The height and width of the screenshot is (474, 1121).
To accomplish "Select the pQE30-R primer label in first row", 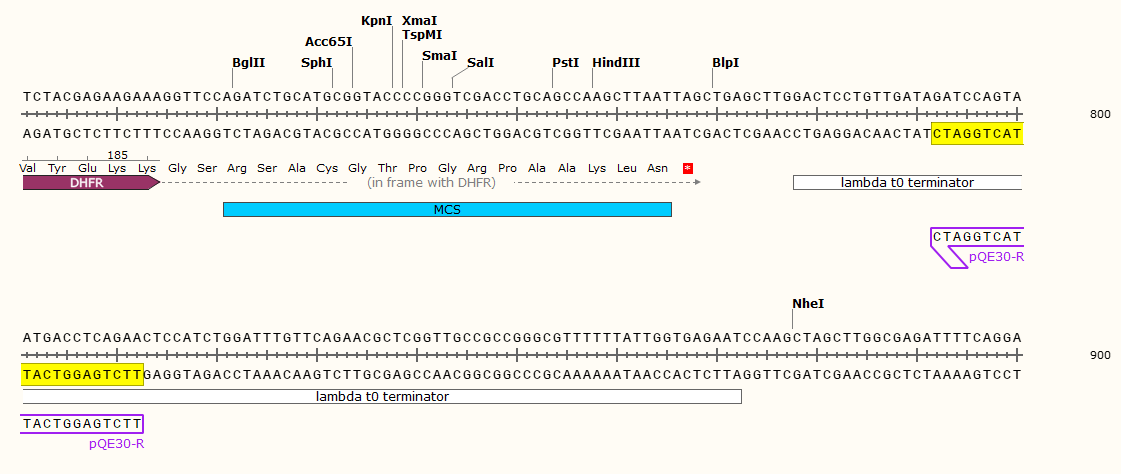I will point(996,257).
